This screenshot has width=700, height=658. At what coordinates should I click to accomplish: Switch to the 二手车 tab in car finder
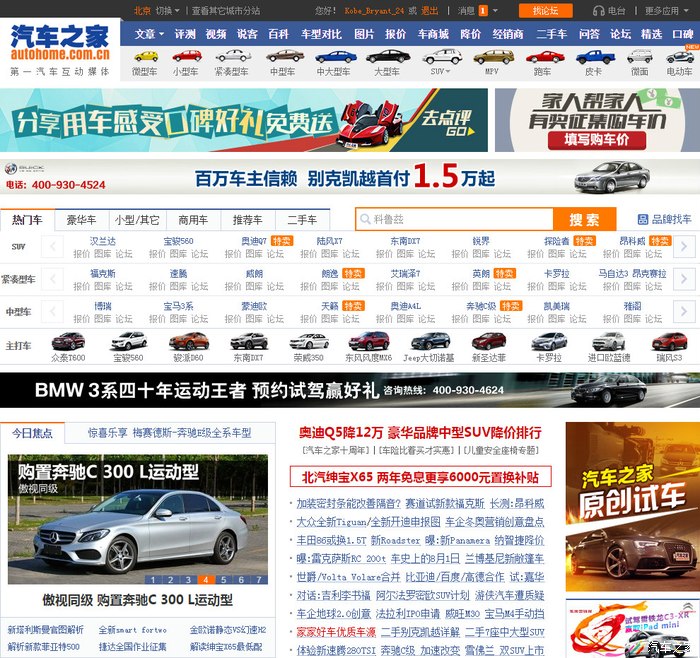pos(302,219)
